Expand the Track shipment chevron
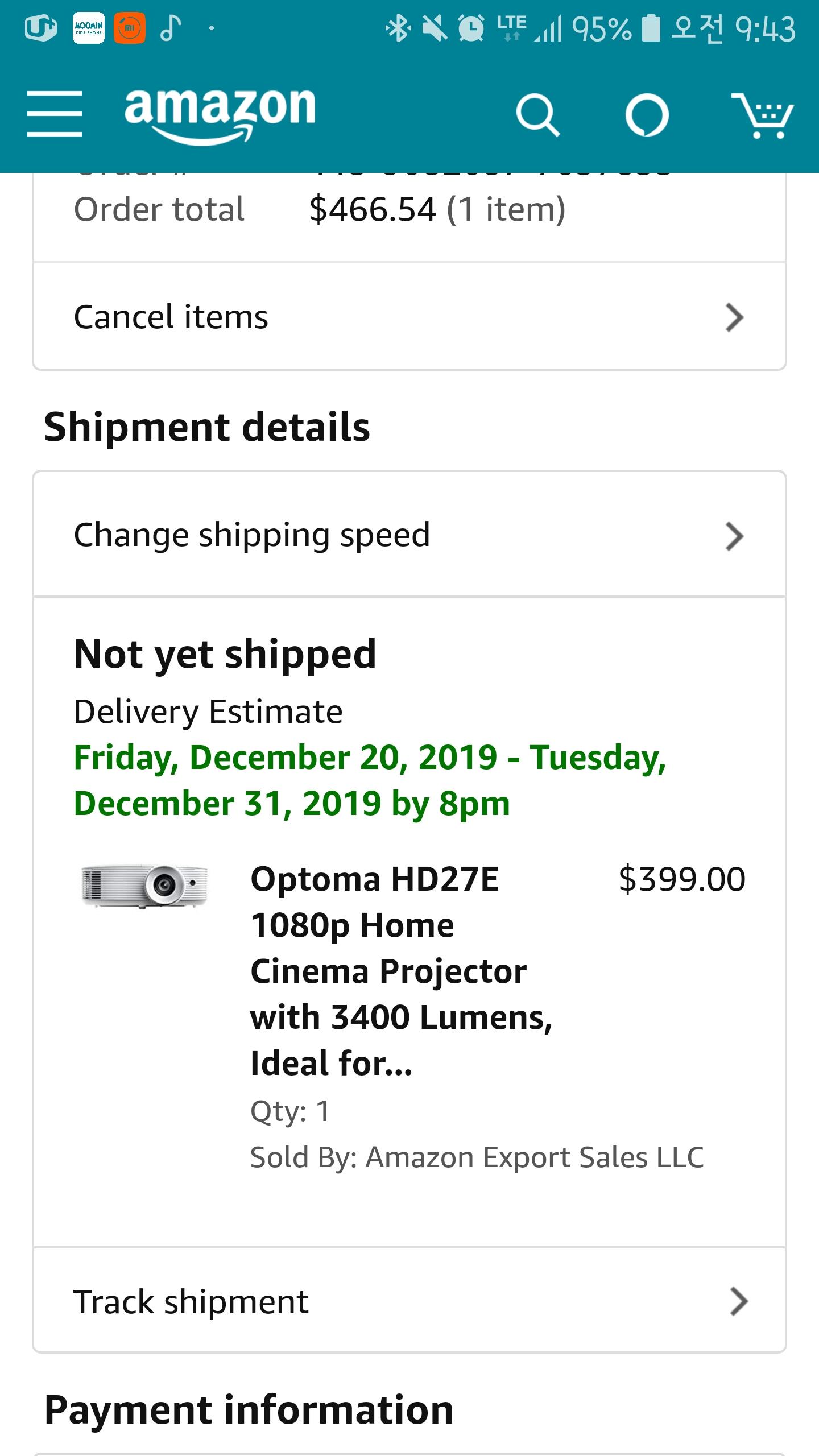 [x=738, y=1301]
